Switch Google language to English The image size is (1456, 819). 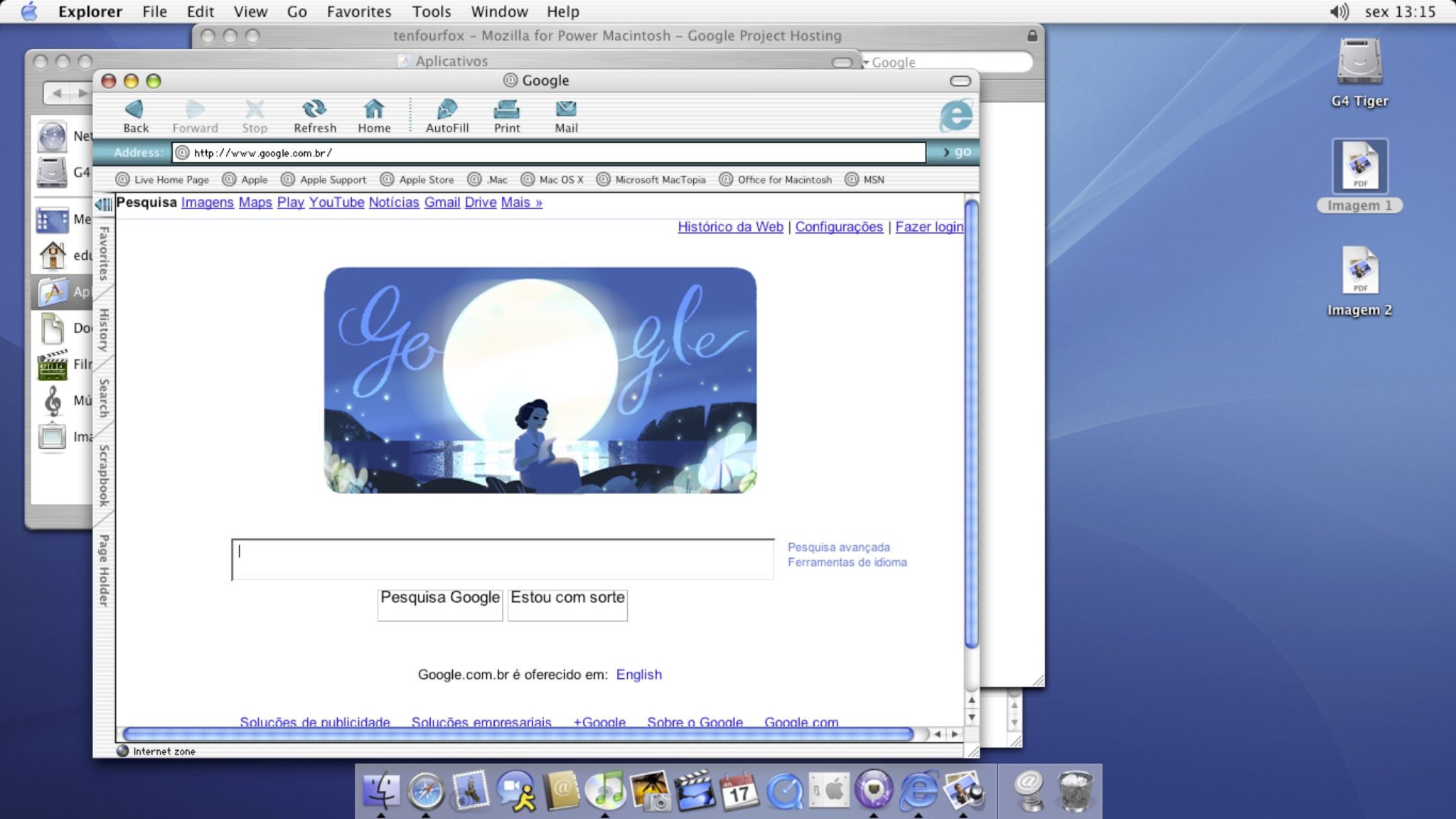tap(638, 675)
